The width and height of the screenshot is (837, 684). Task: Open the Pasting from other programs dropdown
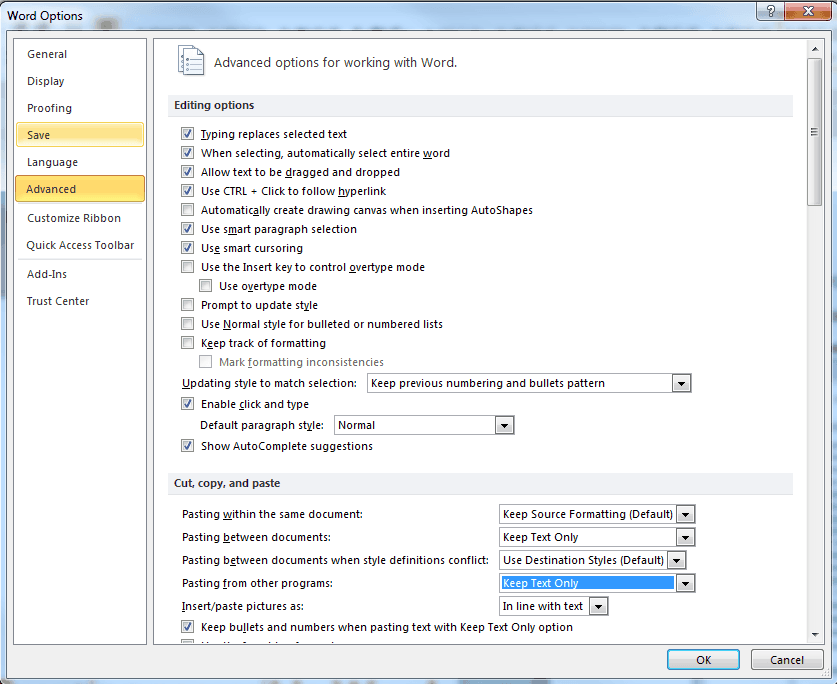(x=686, y=583)
